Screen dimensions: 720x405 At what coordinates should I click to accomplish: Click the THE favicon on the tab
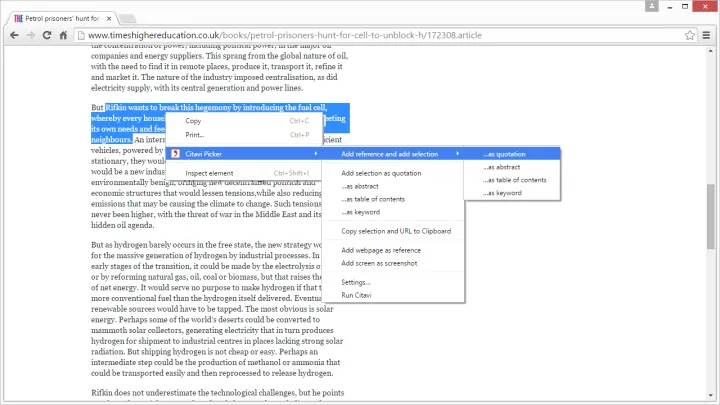tap(18, 19)
